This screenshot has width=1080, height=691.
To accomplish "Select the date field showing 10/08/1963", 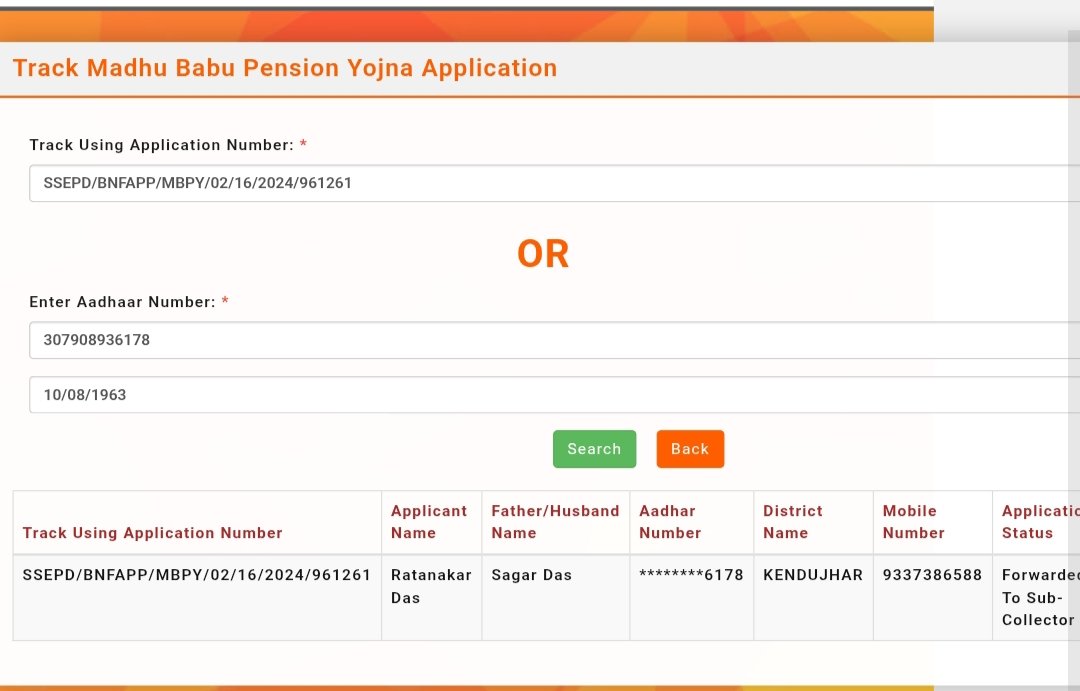I will pyautogui.click(x=554, y=395).
